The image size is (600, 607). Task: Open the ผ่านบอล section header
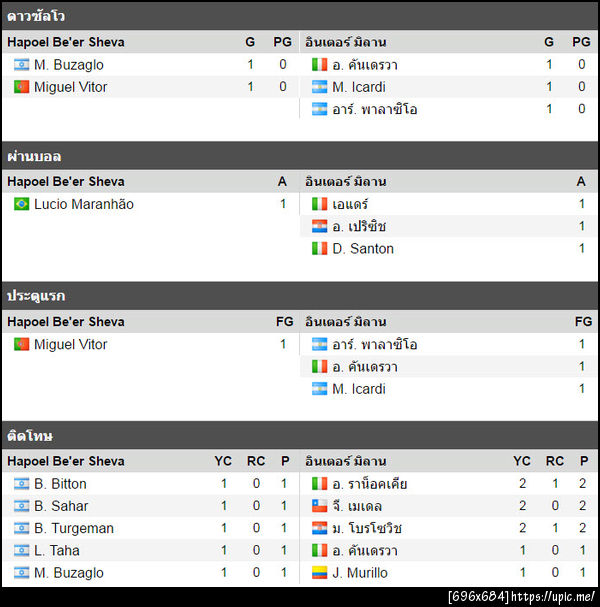pos(34,156)
